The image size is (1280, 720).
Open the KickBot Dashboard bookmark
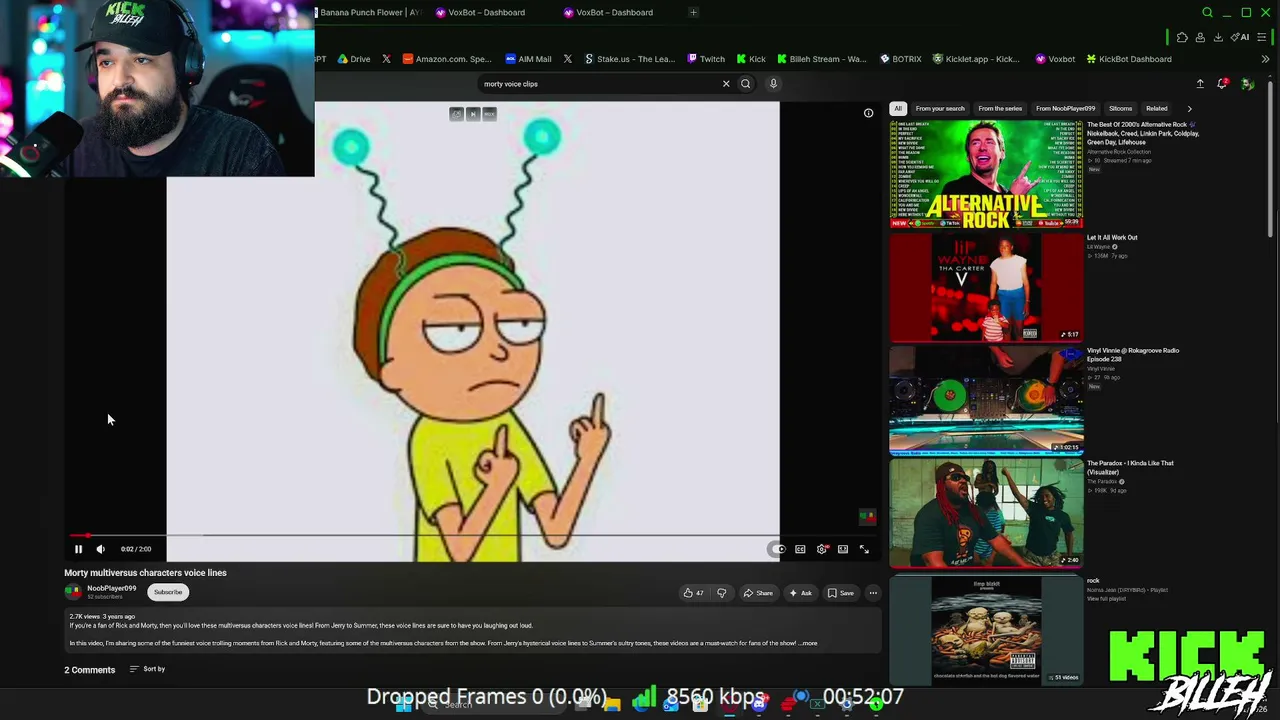1128,59
